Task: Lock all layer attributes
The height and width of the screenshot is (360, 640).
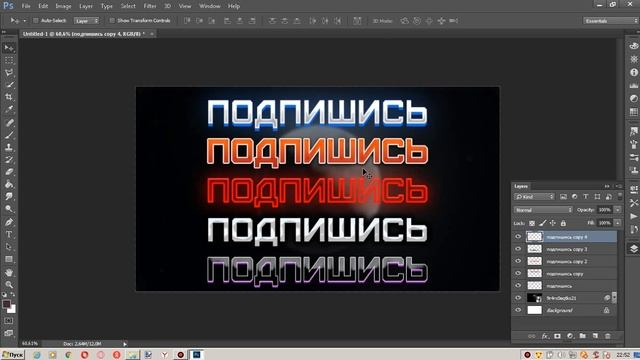Action: [563, 223]
